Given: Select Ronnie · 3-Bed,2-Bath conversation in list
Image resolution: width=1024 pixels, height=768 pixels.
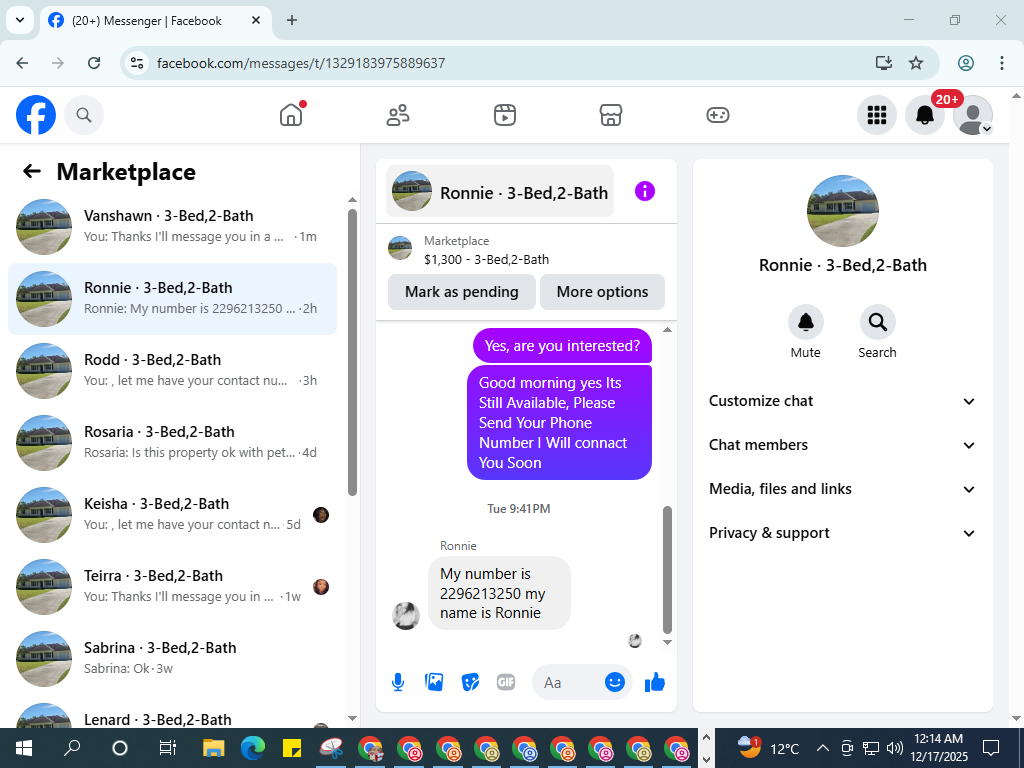Looking at the screenshot, I should (172, 299).
